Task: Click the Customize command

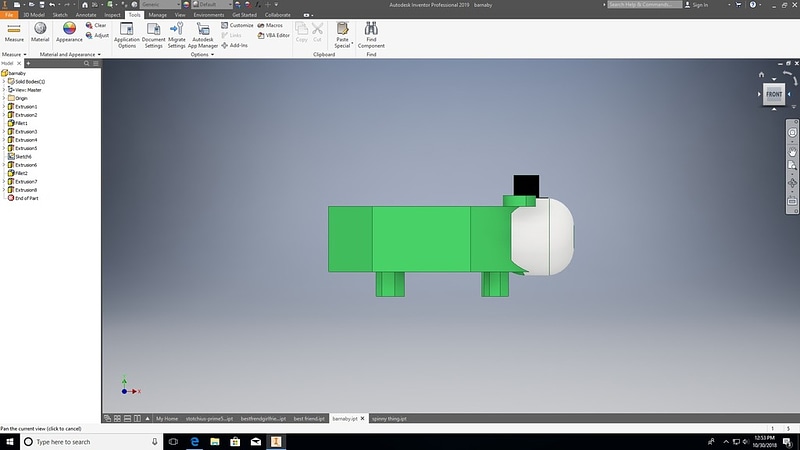Action: pos(237,25)
